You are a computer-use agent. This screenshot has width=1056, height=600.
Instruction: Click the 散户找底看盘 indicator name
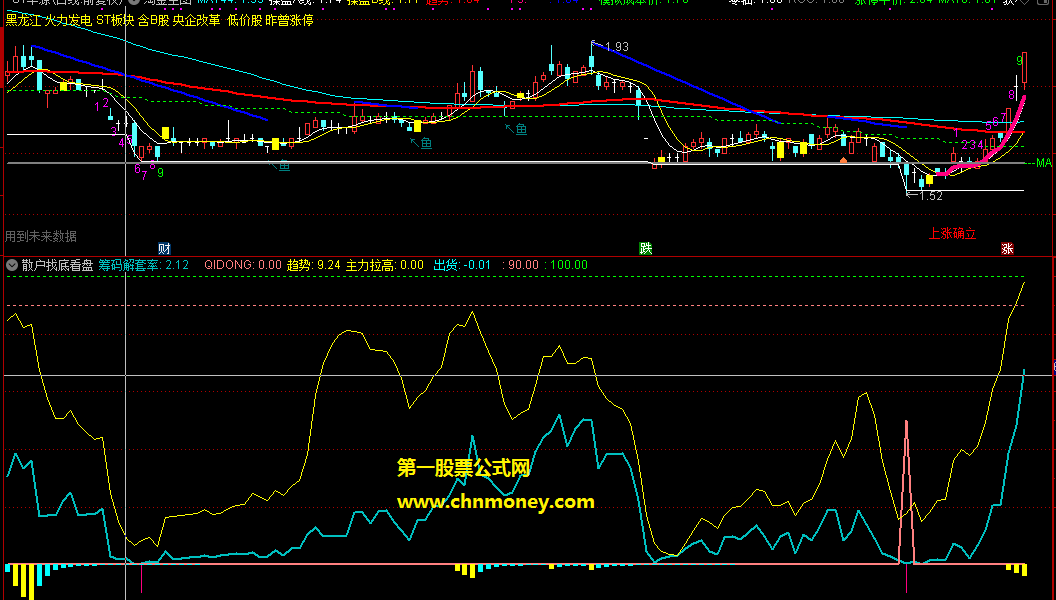pos(57,265)
